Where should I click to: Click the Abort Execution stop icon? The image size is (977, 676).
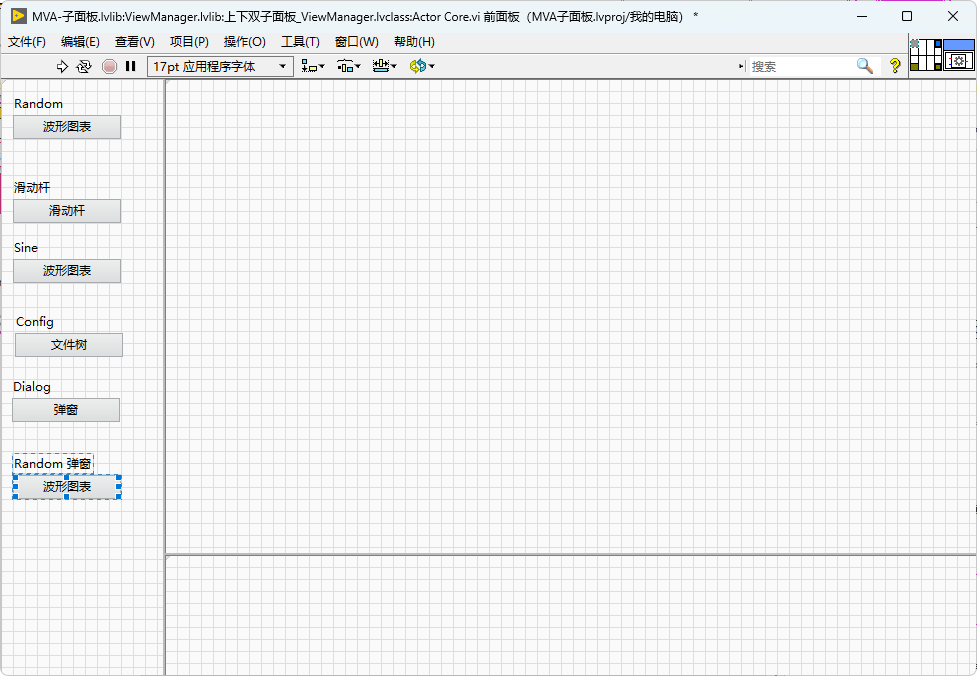(x=109, y=66)
